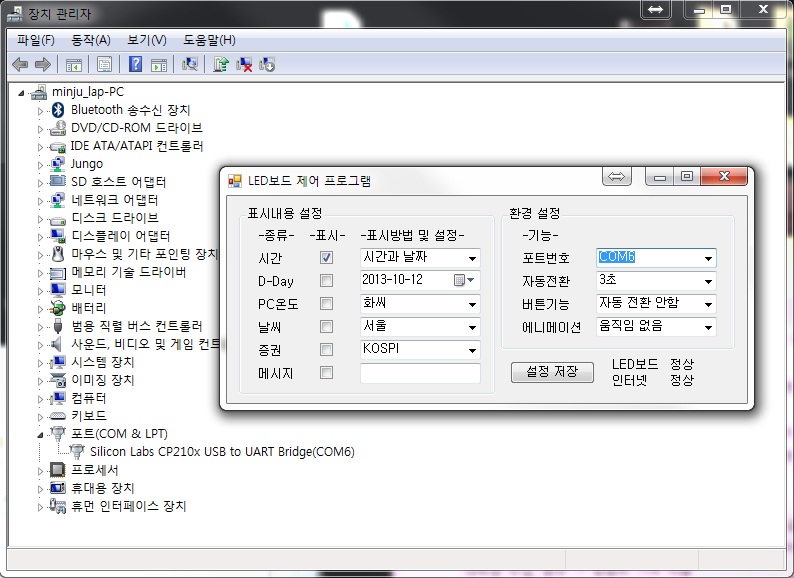Click the 휴먼 인터페이스 장치 icon
This screenshot has height=578, width=794.
click(58, 506)
